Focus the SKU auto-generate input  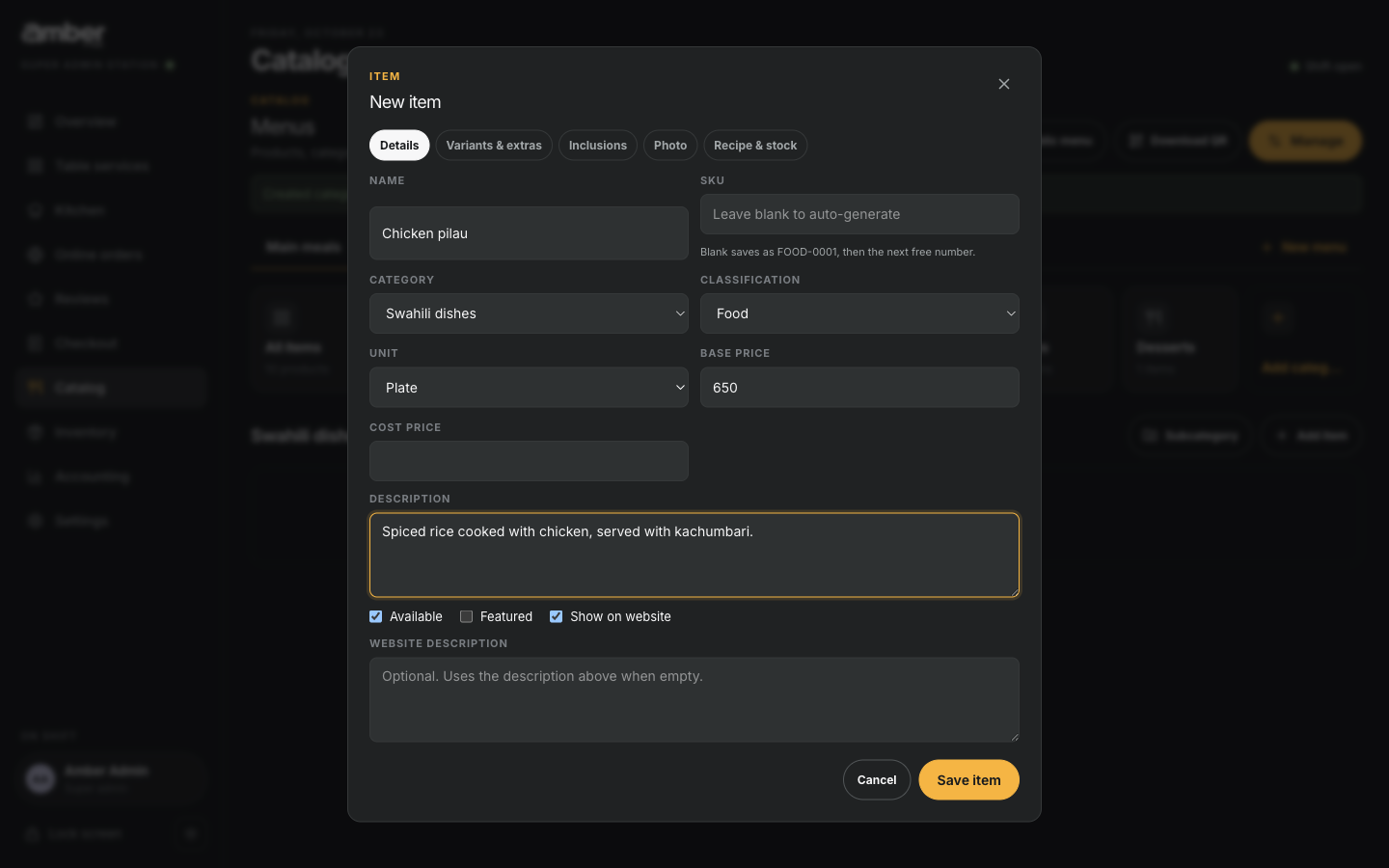click(859, 214)
